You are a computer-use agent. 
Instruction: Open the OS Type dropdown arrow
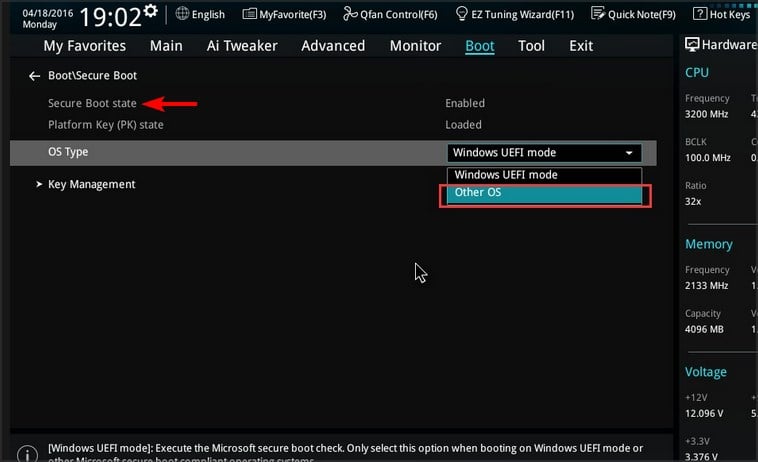(629, 153)
